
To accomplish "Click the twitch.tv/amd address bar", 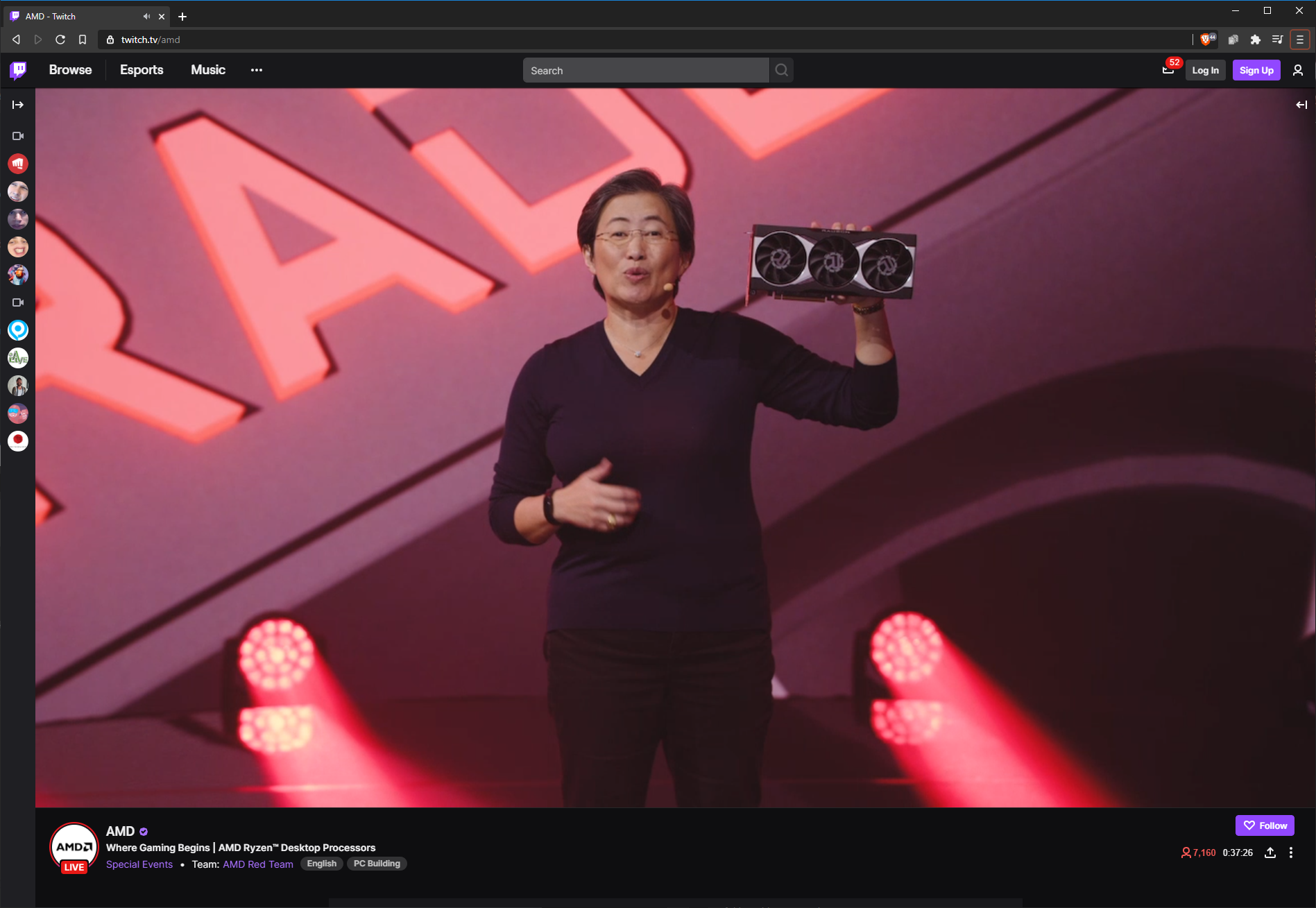I will point(645,40).
